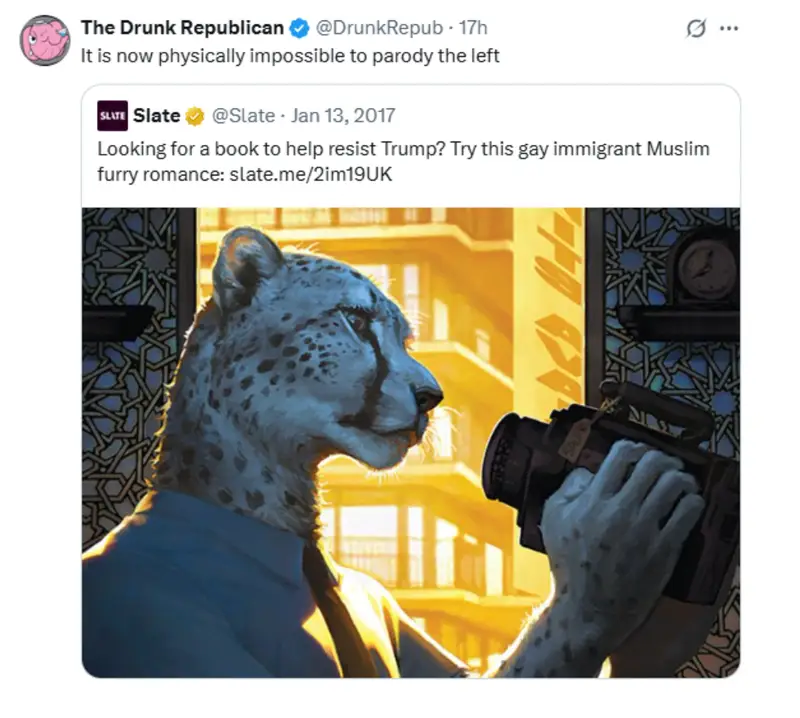Click the tweet text about parodying the left
Screen dimensions: 800x718
290,56
